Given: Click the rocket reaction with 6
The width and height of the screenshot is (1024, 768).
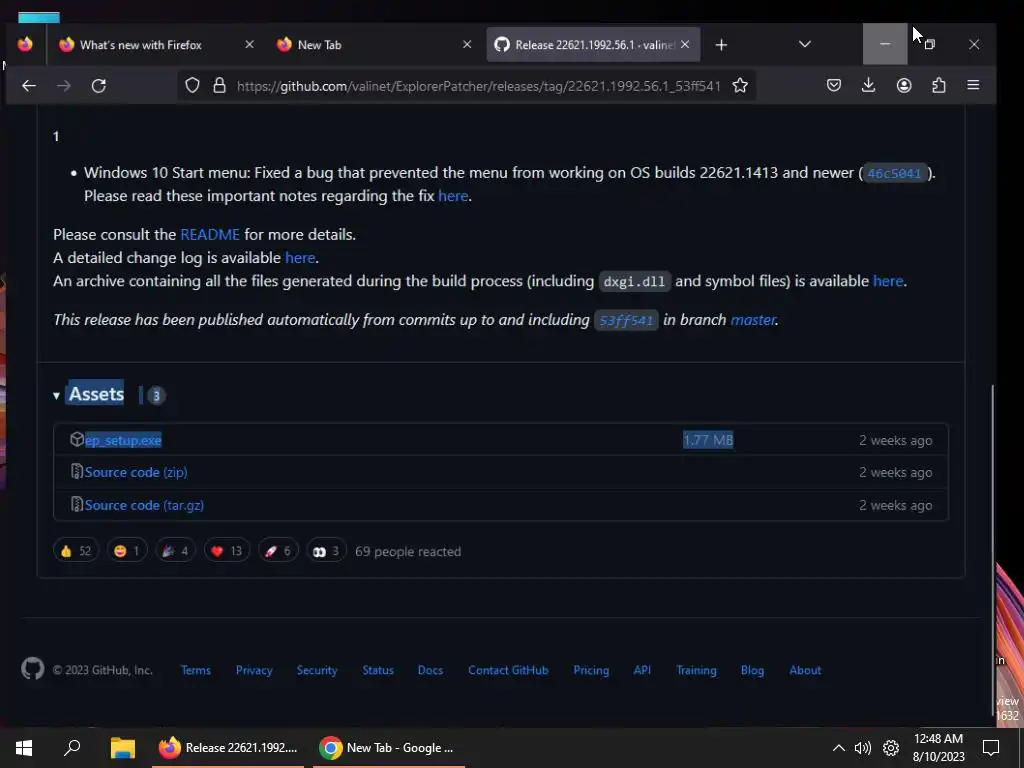Looking at the screenshot, I should coord(278,551).
